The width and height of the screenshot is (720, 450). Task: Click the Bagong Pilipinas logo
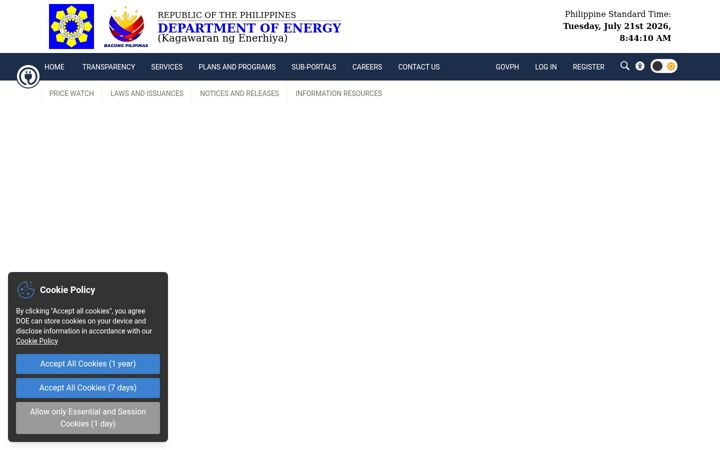coord(126,27)
